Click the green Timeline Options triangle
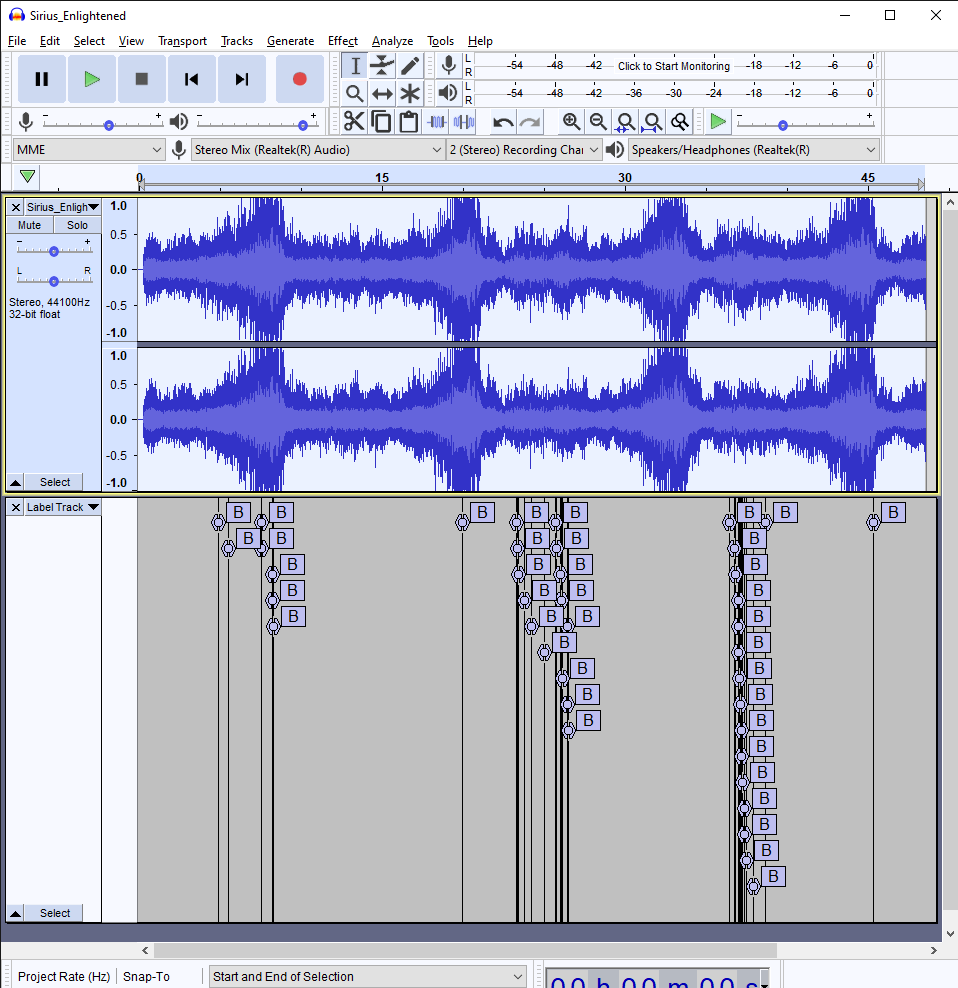 tap(27, 176)
